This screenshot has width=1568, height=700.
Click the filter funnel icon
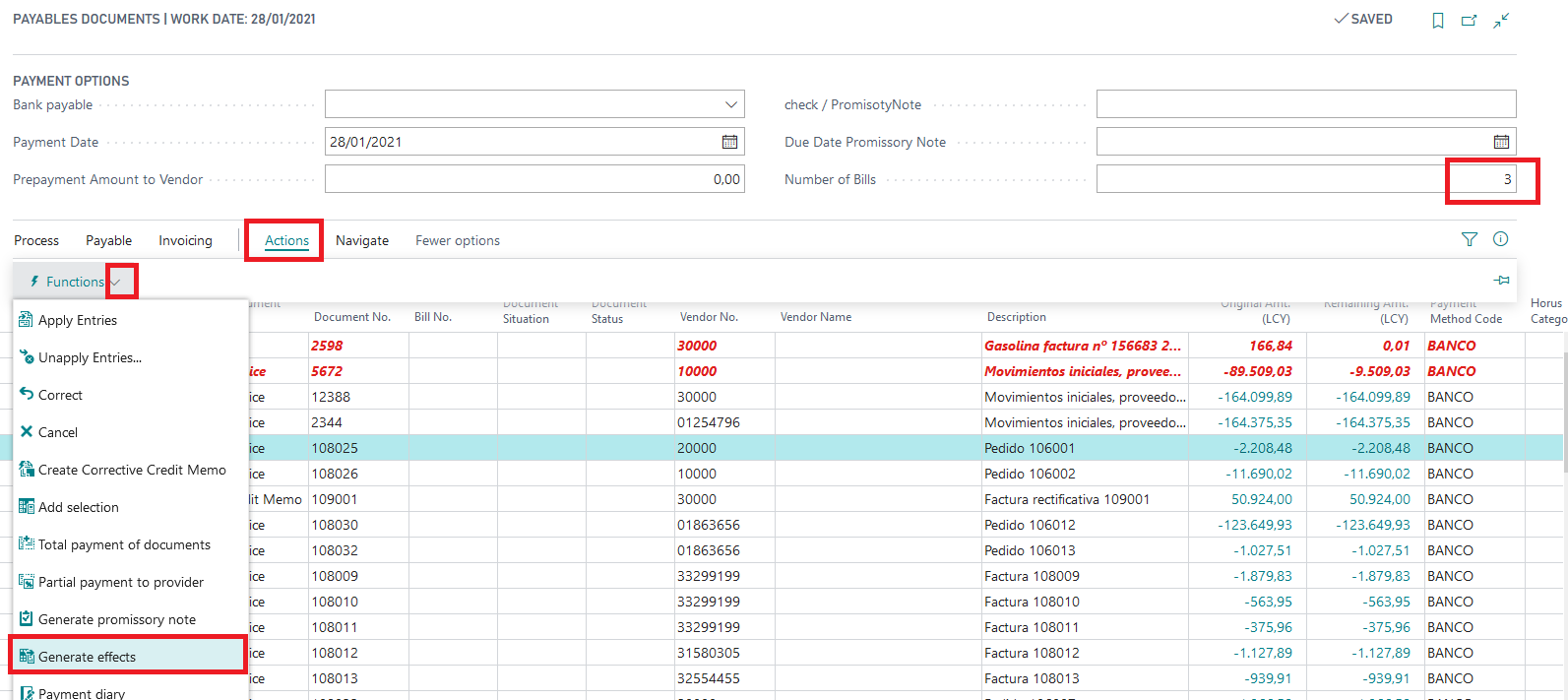[1470, 239]
